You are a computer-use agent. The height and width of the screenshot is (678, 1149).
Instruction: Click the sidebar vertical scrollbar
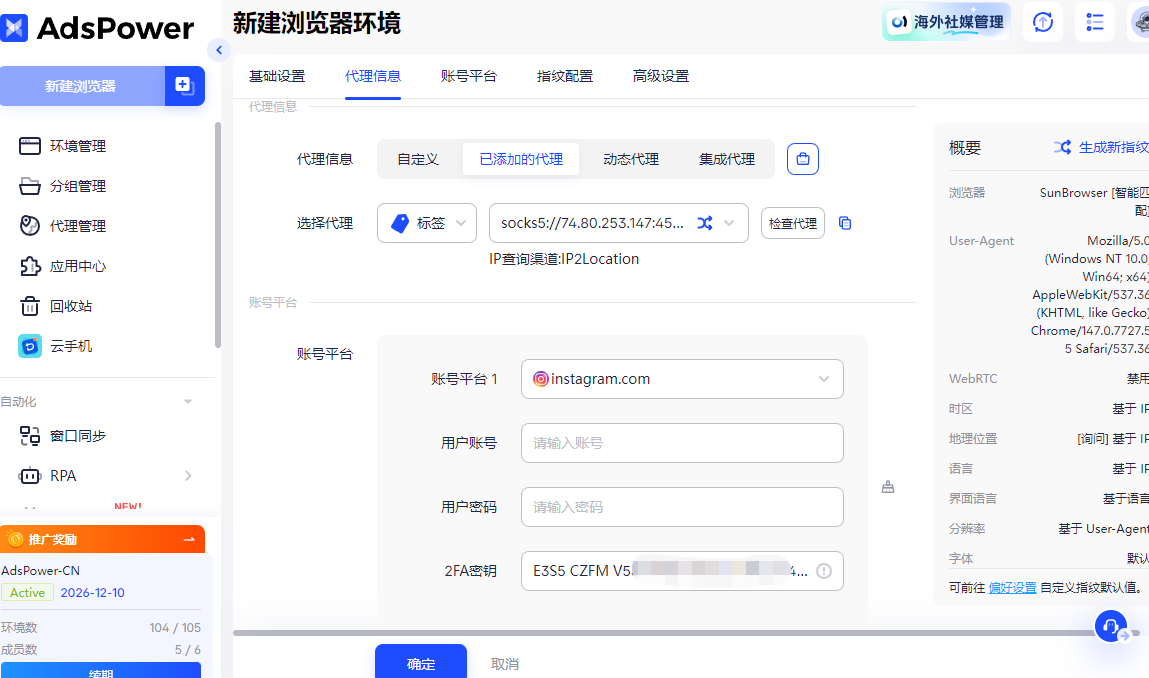(218, 235)
